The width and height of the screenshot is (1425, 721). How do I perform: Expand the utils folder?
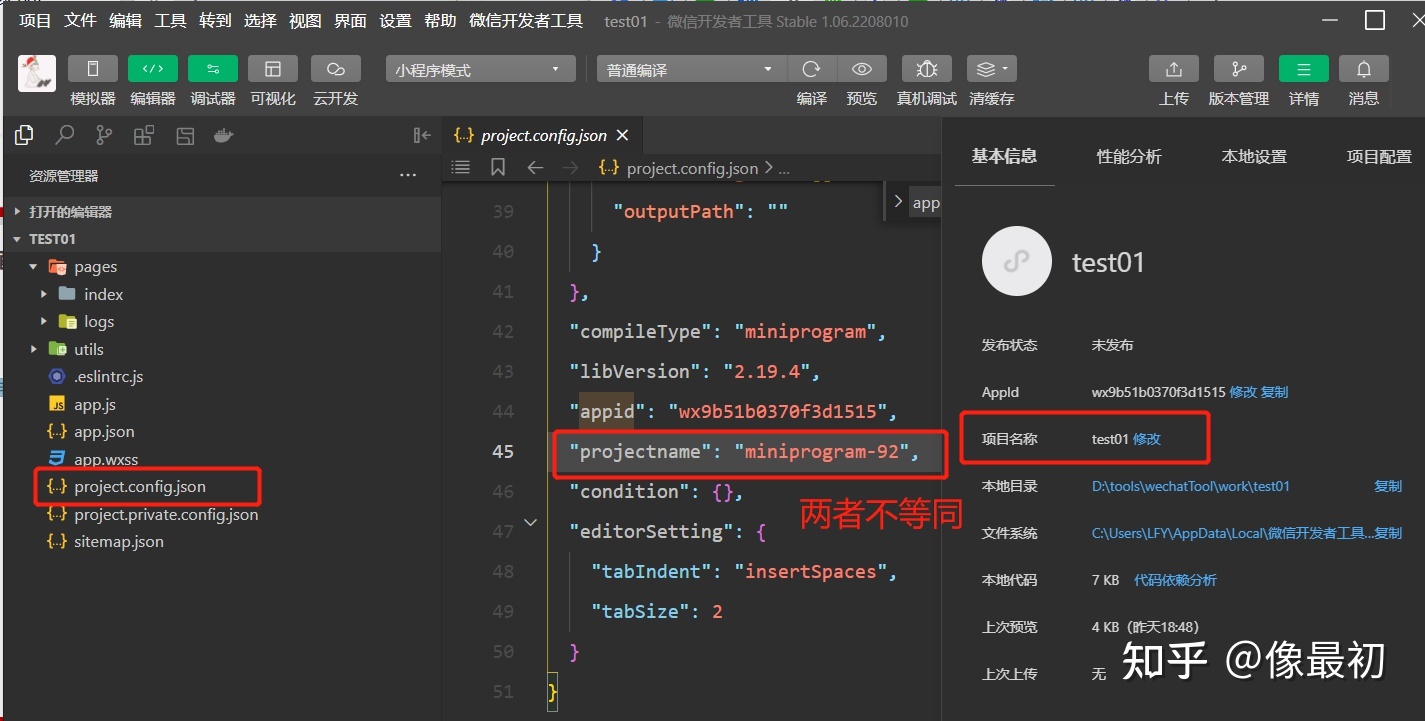(88, 349)
